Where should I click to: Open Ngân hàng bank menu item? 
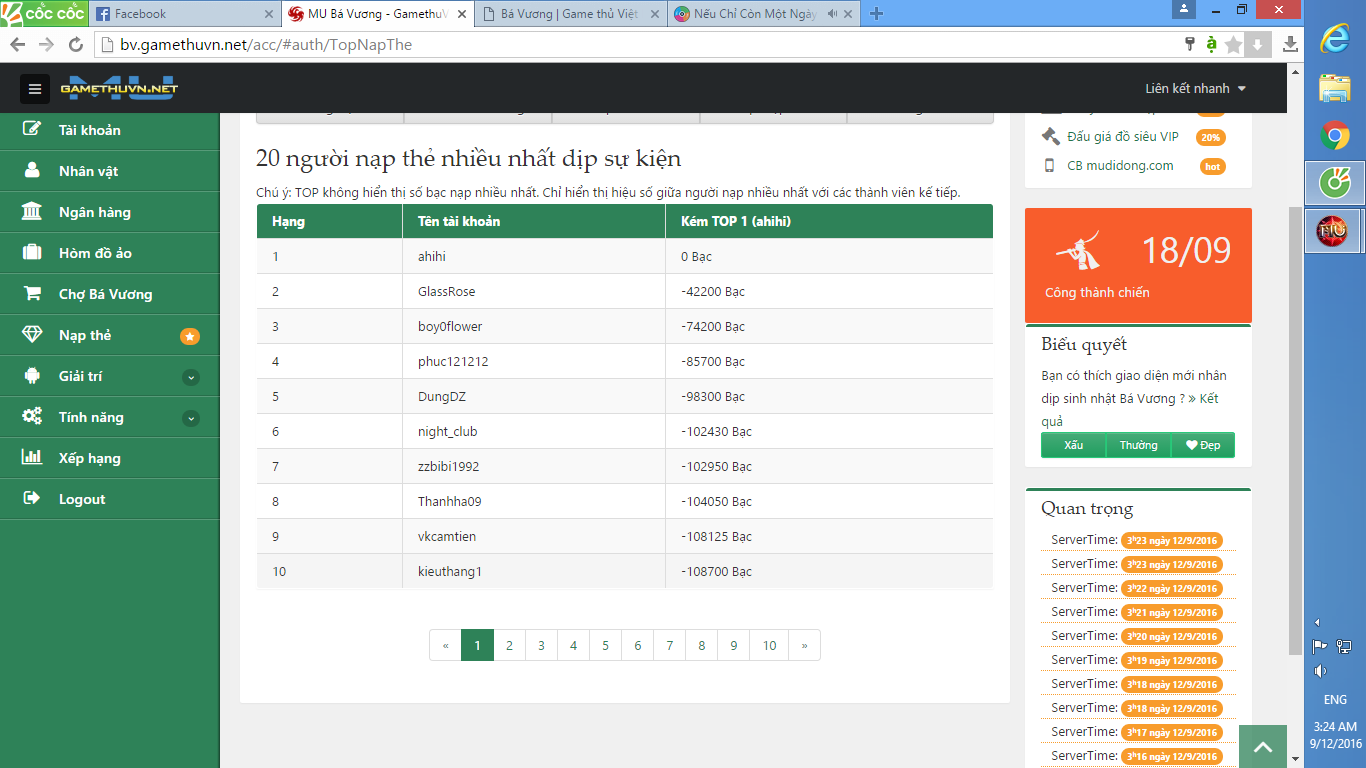(x=94, y=212)
